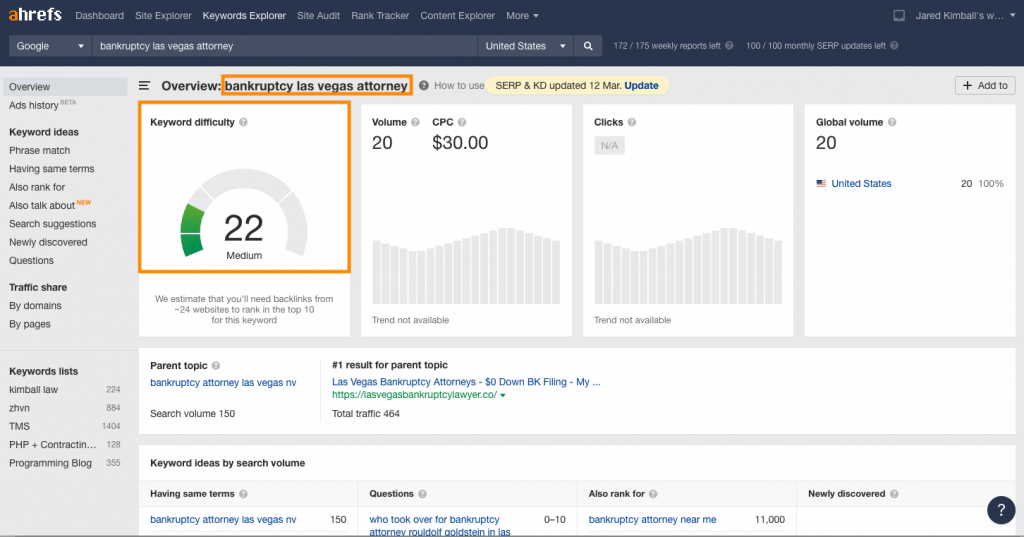The height and width of the screenshot is (537, 1024).
Task: Open United States global volume link
Action: [861, 184]
